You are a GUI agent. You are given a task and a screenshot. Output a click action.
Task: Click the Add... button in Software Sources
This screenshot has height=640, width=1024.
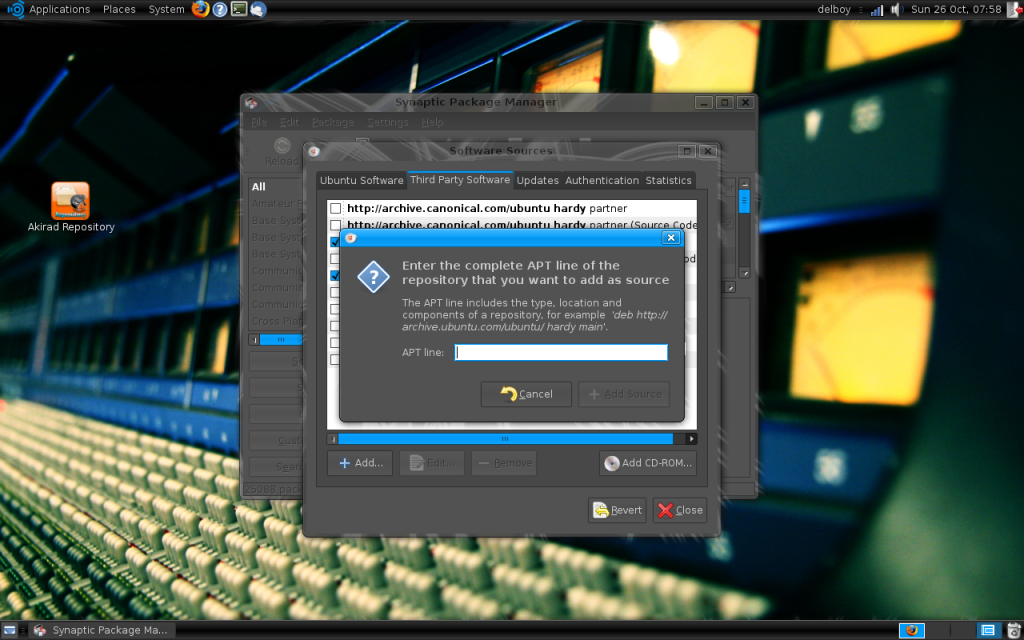coord(360,463)
